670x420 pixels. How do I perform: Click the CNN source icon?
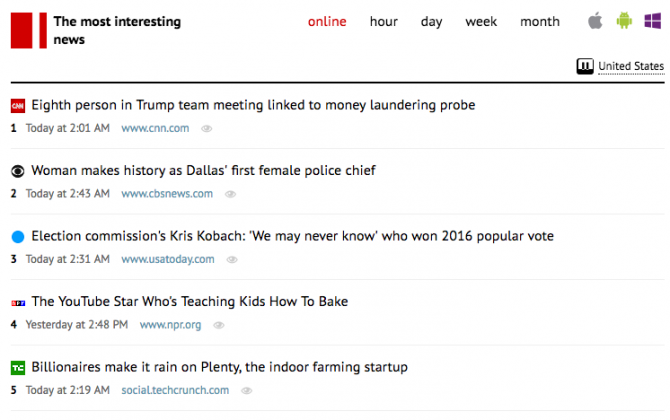(x=17, y=105)
